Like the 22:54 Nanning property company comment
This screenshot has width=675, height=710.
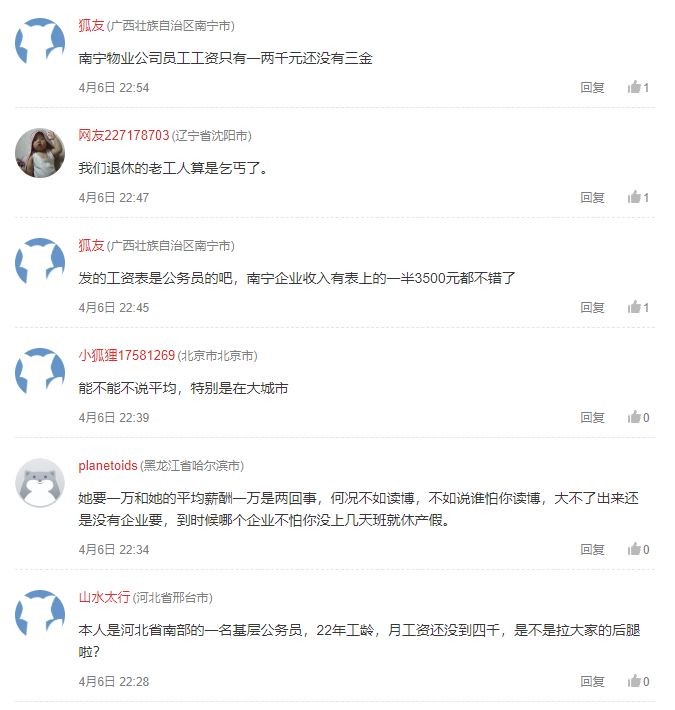(x=634, y=88)
